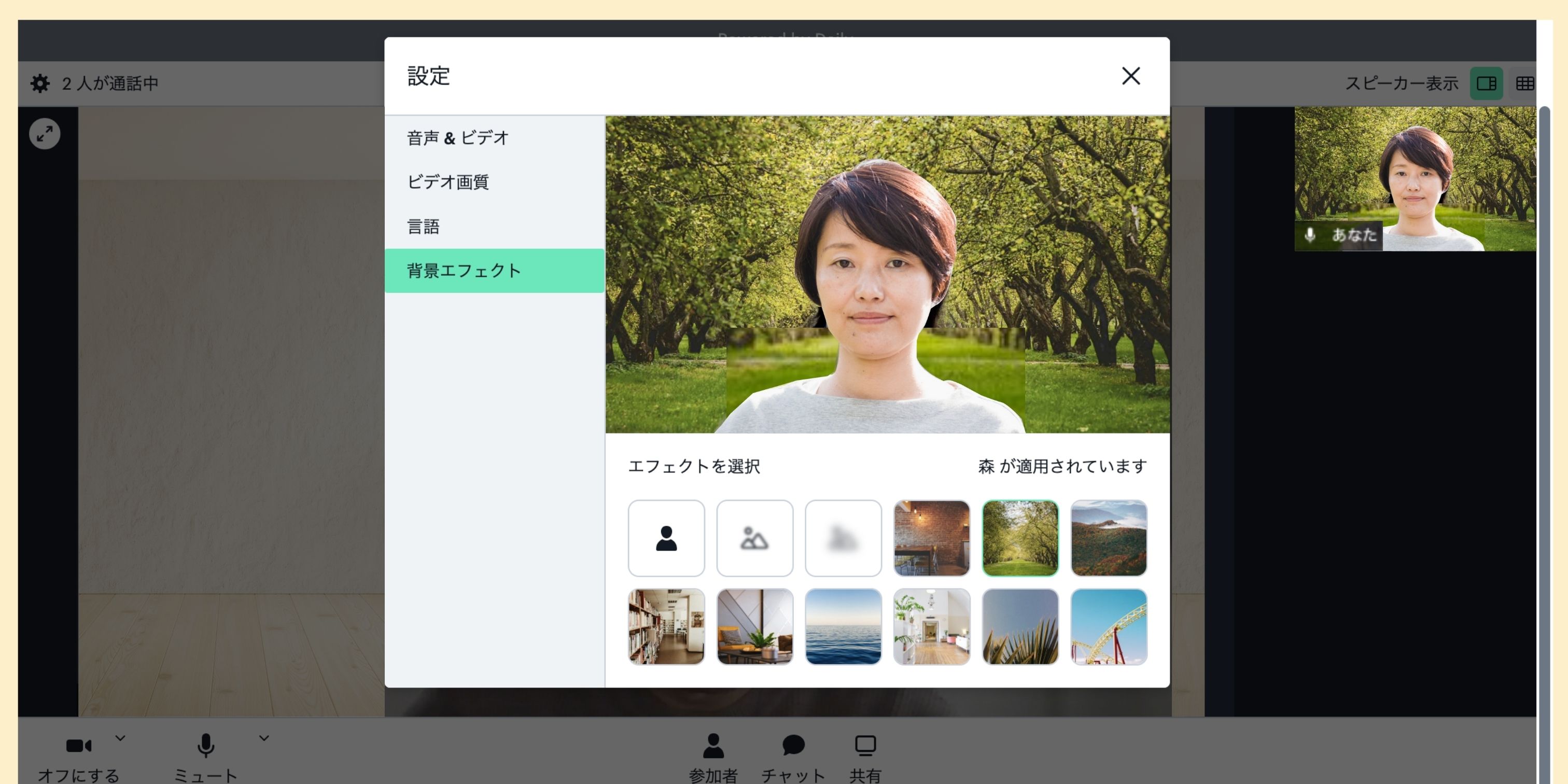
Task: Switch to ビデオ画質 settings tab
Action: [448, 182]
